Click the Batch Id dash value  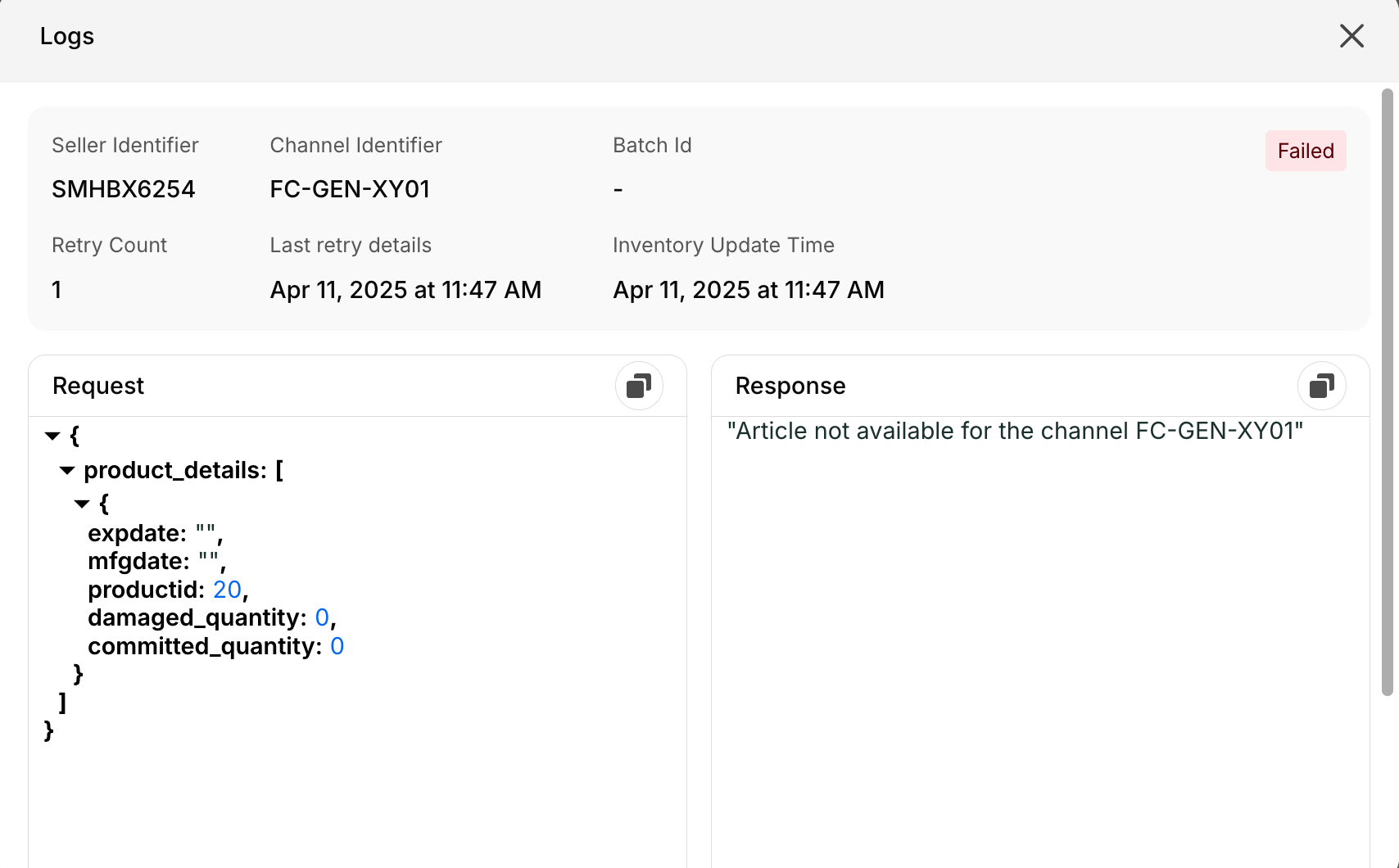[x=618, y=190]
